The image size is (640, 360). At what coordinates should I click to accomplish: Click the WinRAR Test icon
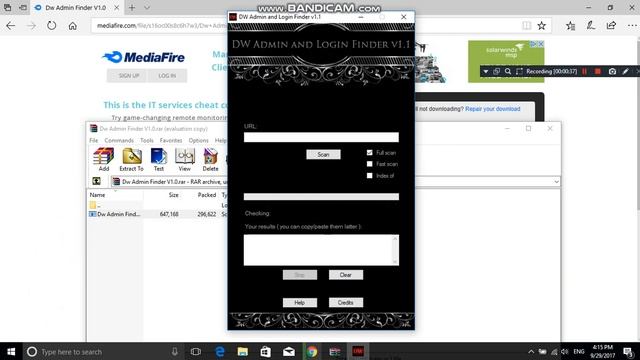pyautogui.click(x=159, y=159)
